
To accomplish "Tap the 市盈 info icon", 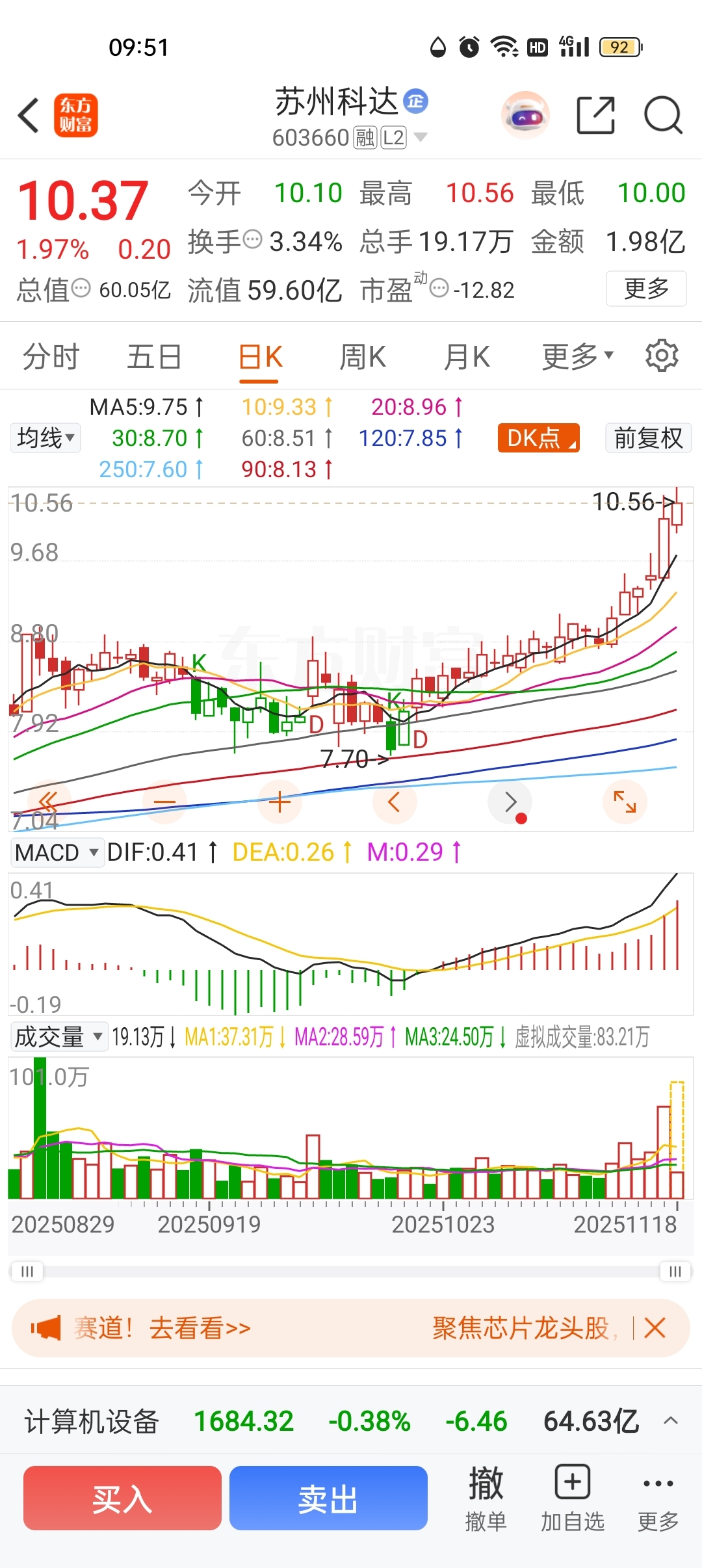I will (439, 288).
